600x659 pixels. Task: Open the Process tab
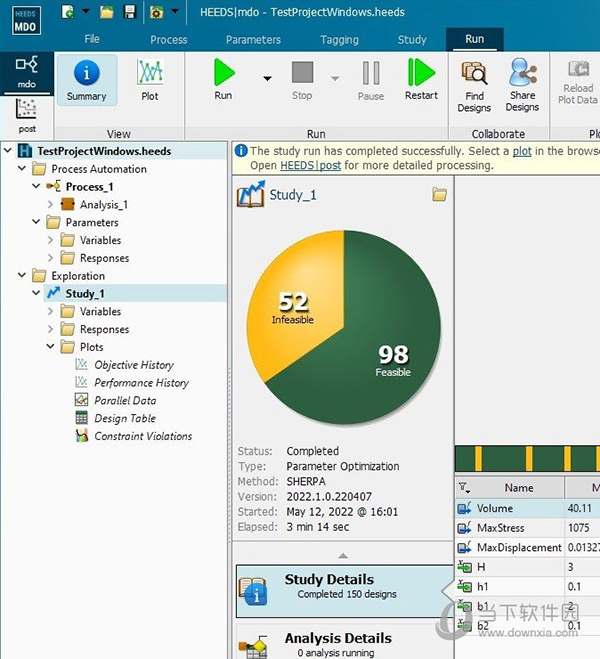[x=169, y=40]
